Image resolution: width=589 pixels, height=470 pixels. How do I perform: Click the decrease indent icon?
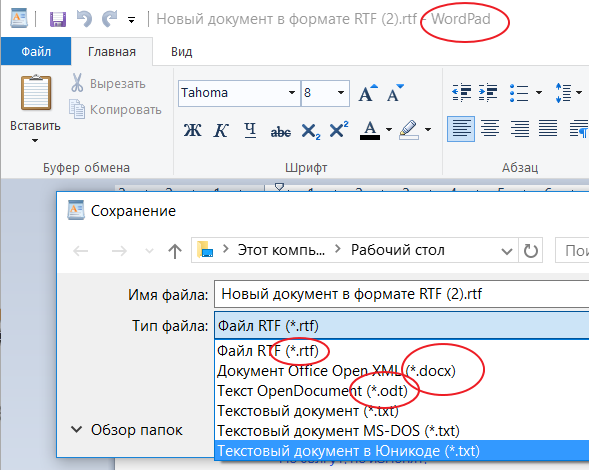(x=462, y=92)
